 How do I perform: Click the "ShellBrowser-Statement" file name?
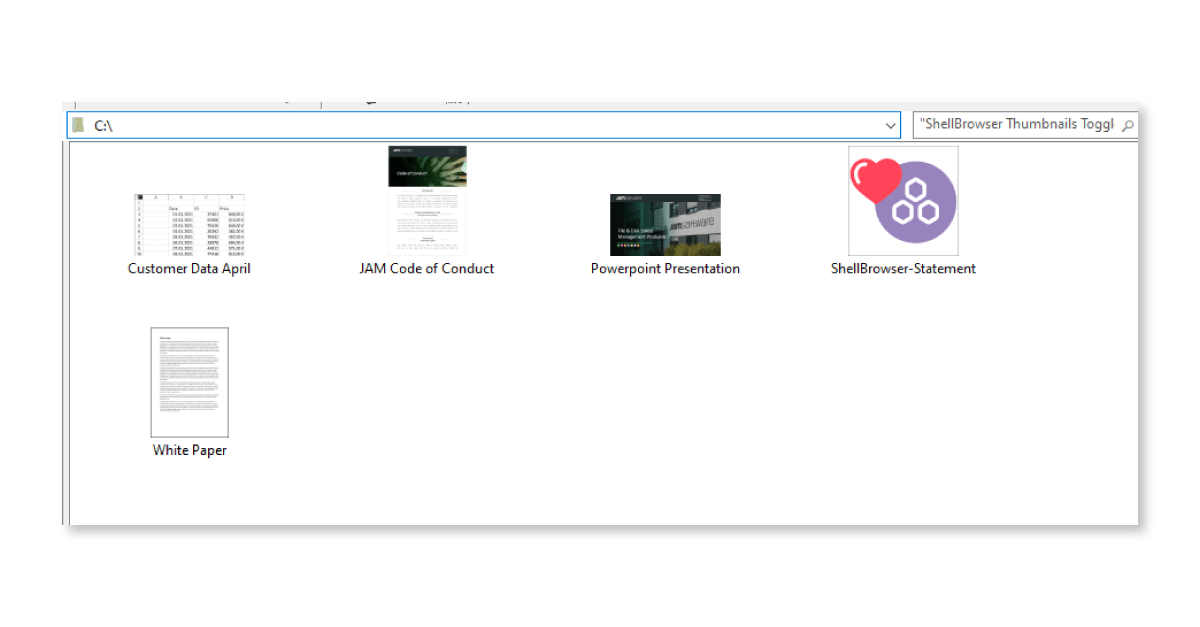[x=903, y=269]
